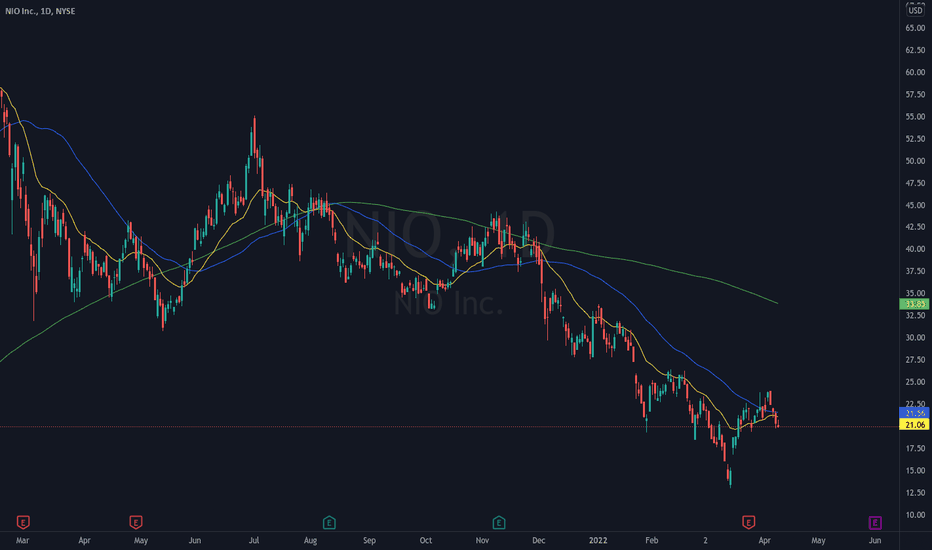Open the teal earnings marker near Nov
This screenshot has width=932, height=550.
tap(499, 523)
